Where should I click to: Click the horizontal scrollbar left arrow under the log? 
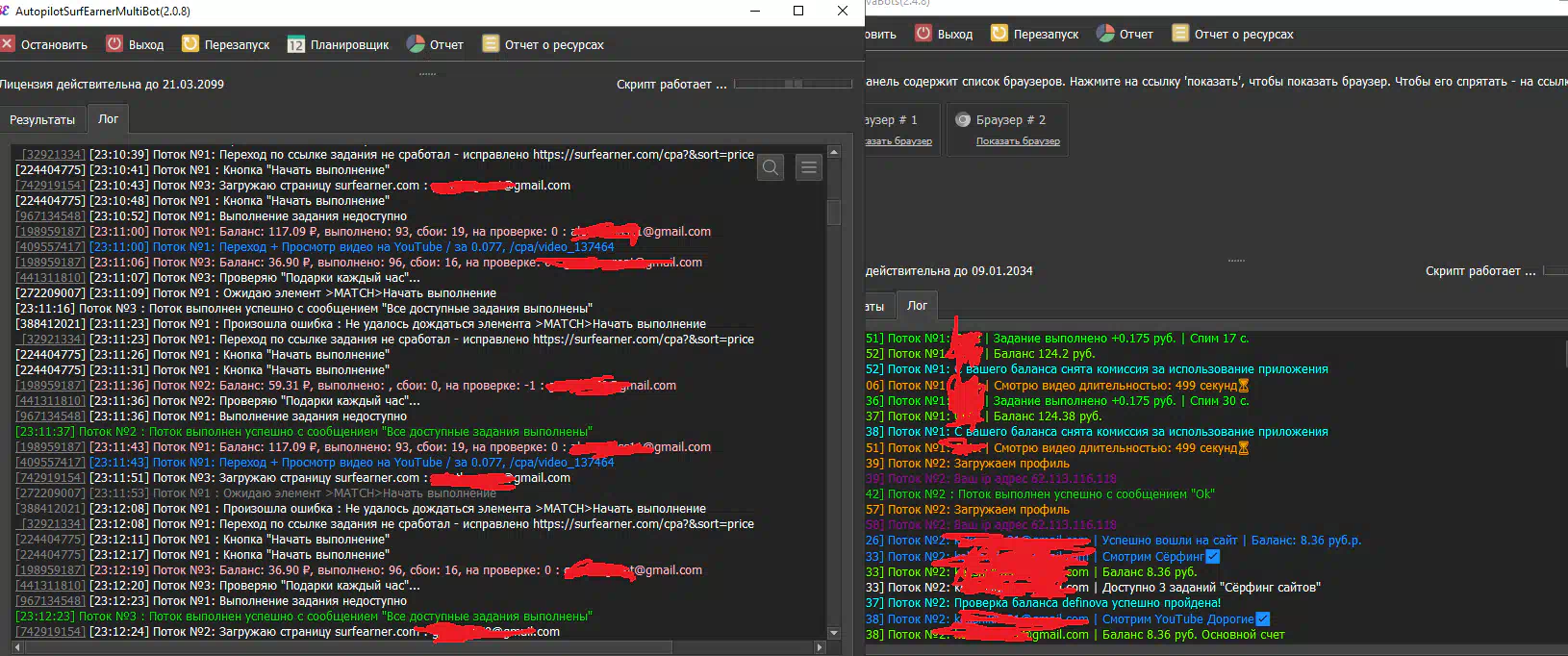click(x=18, y=647)
